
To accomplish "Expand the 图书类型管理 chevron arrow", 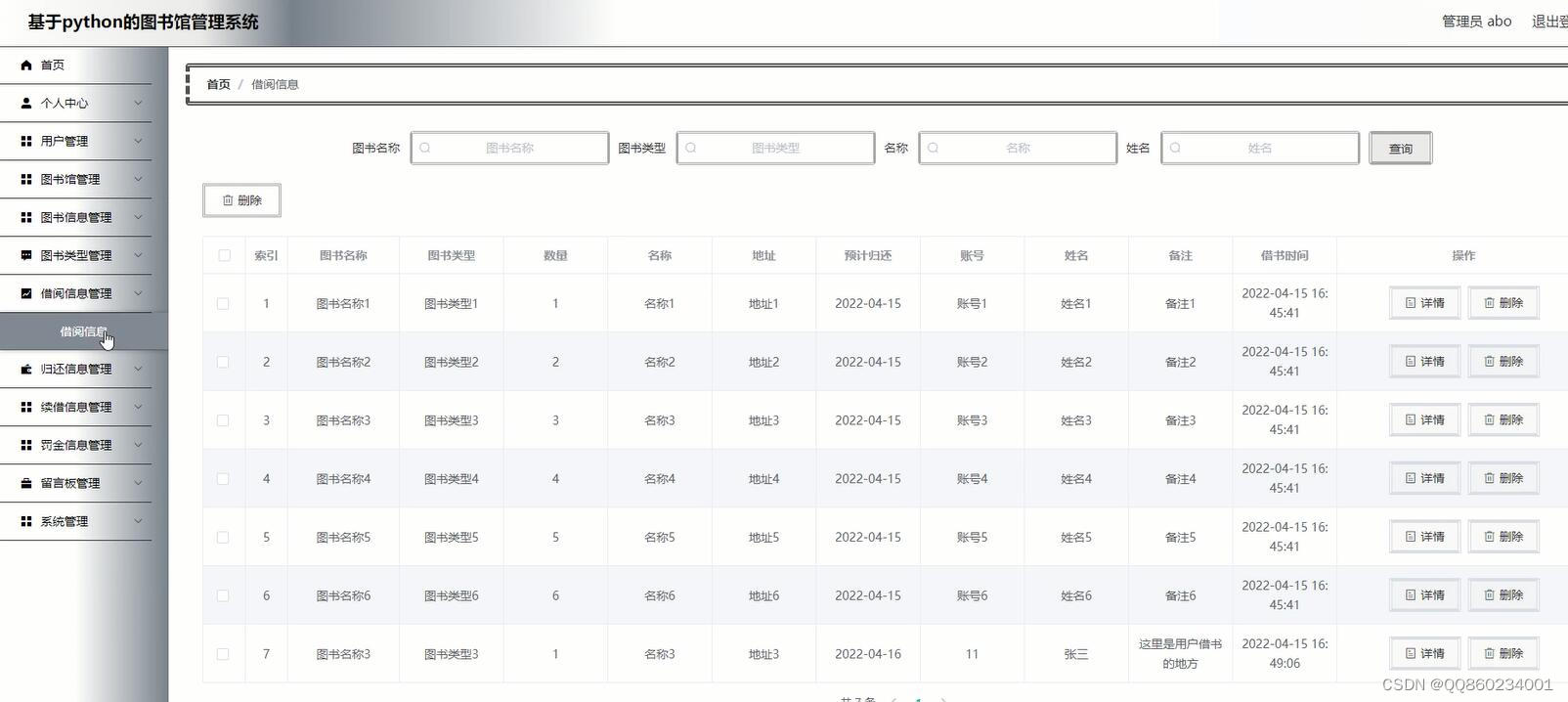I will pyautogui.click(x=138, y=255).
